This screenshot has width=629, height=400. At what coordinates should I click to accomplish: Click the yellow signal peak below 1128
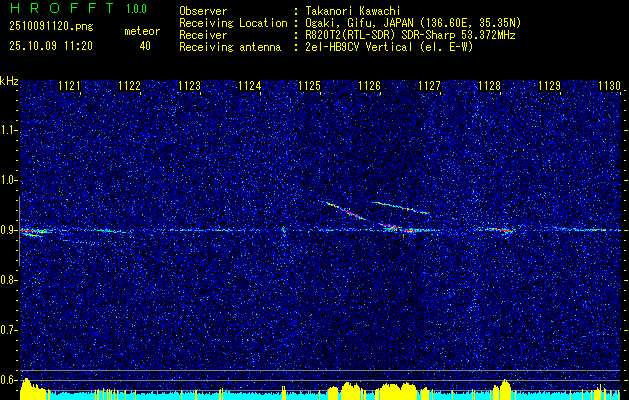[x=504, y=389]
